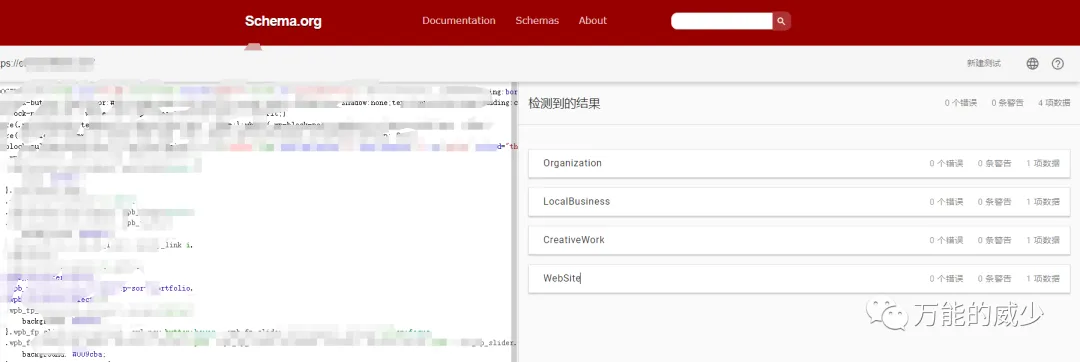Click 1 项数据 in the Organization row
This screenshot has height=362, width=1080.
click(x=1043, y=164)
